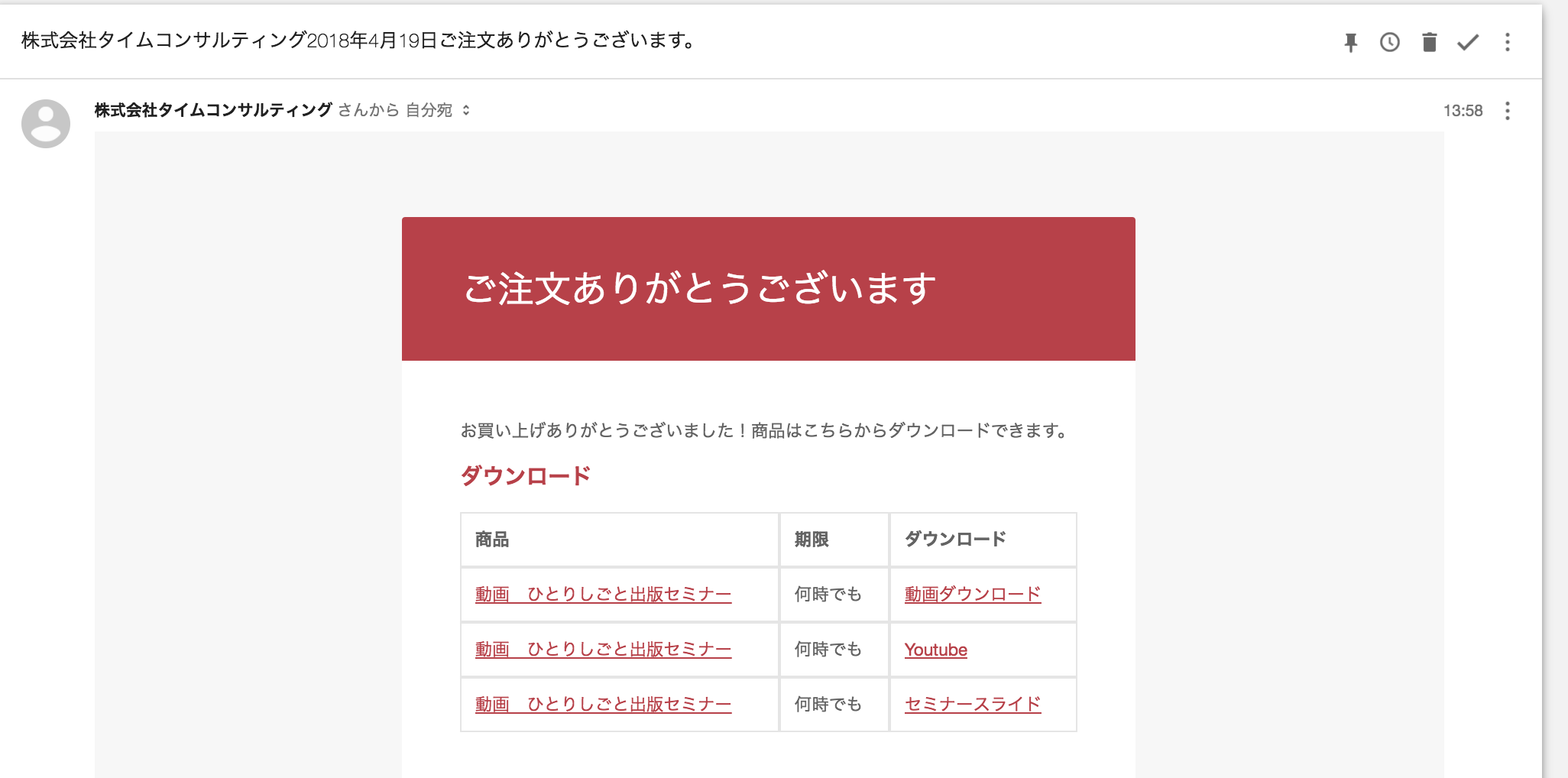Open the third row's product link
The width and height of the screenshot is (1568, 778).
tap(603, 705)
